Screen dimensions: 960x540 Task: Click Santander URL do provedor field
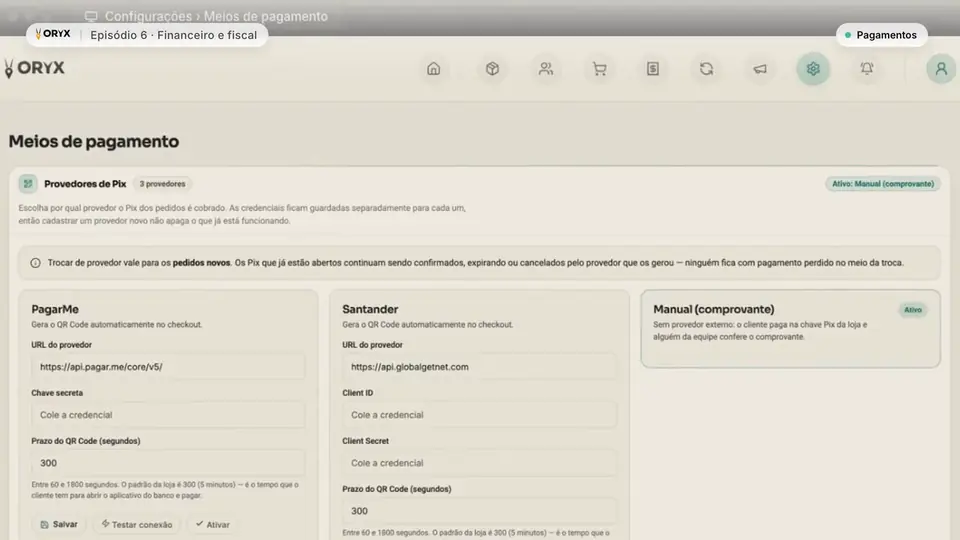point(479,367)
